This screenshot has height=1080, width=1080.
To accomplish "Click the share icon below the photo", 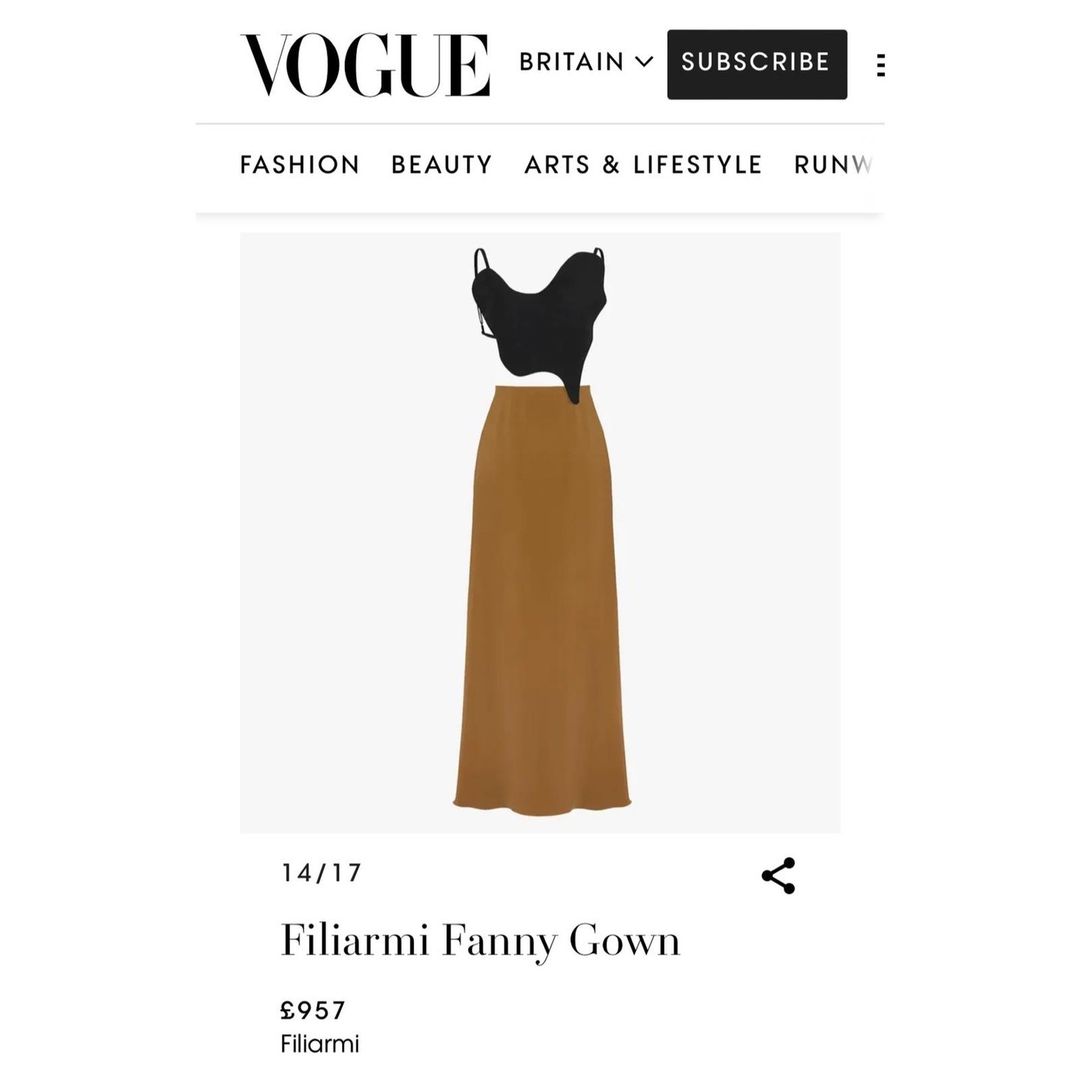I will click(778, 875).
